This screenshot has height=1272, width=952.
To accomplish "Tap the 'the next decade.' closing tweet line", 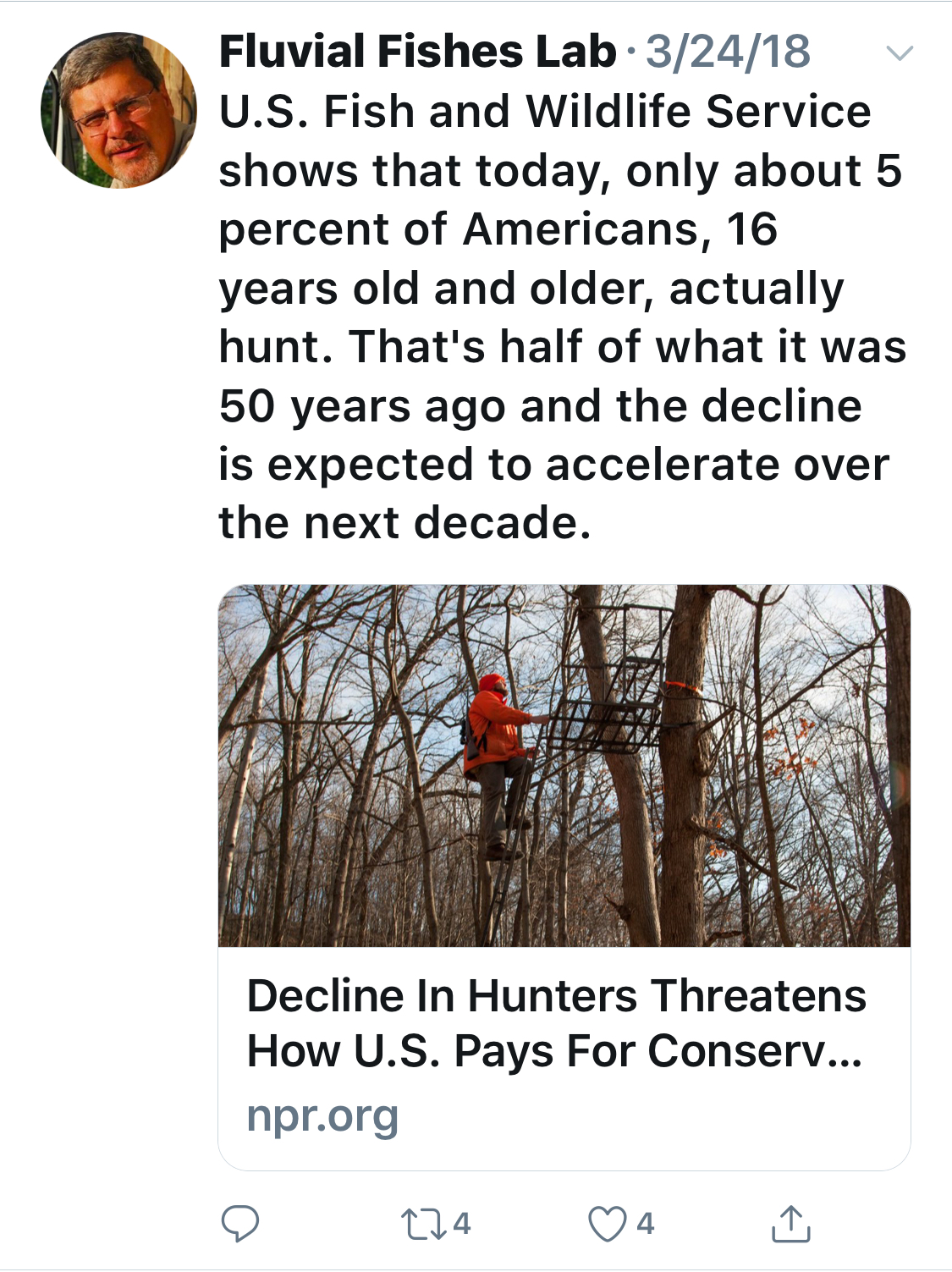I will 404,522.
